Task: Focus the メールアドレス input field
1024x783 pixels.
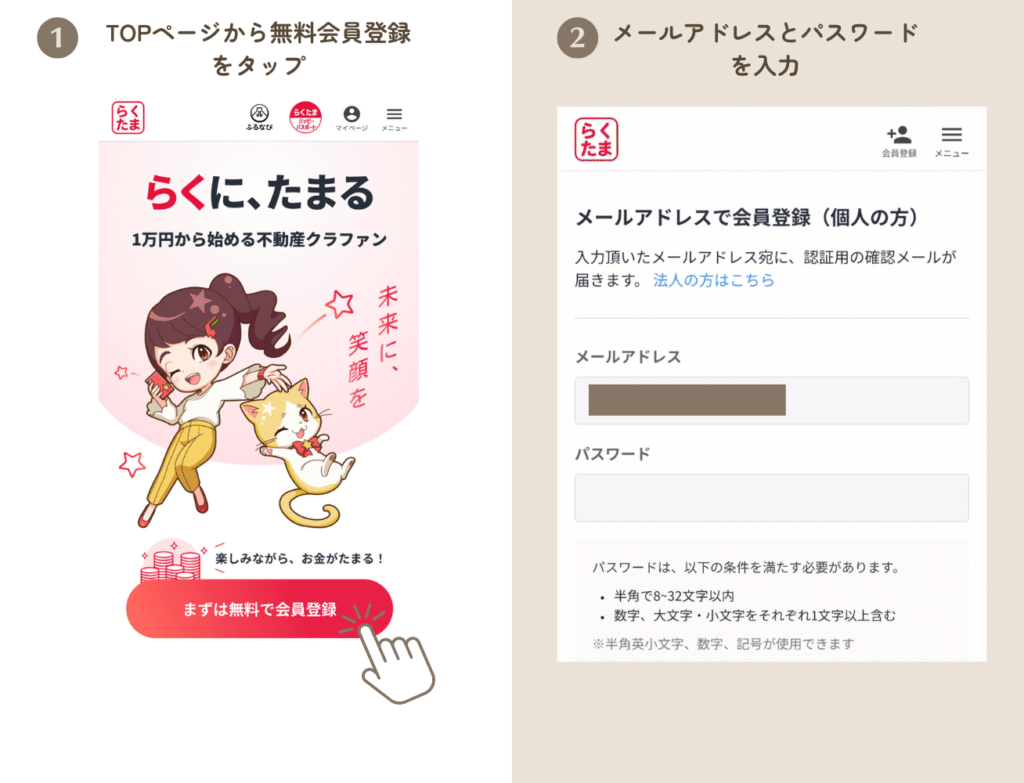Action: pyautogui.click(x=771, y=400)
